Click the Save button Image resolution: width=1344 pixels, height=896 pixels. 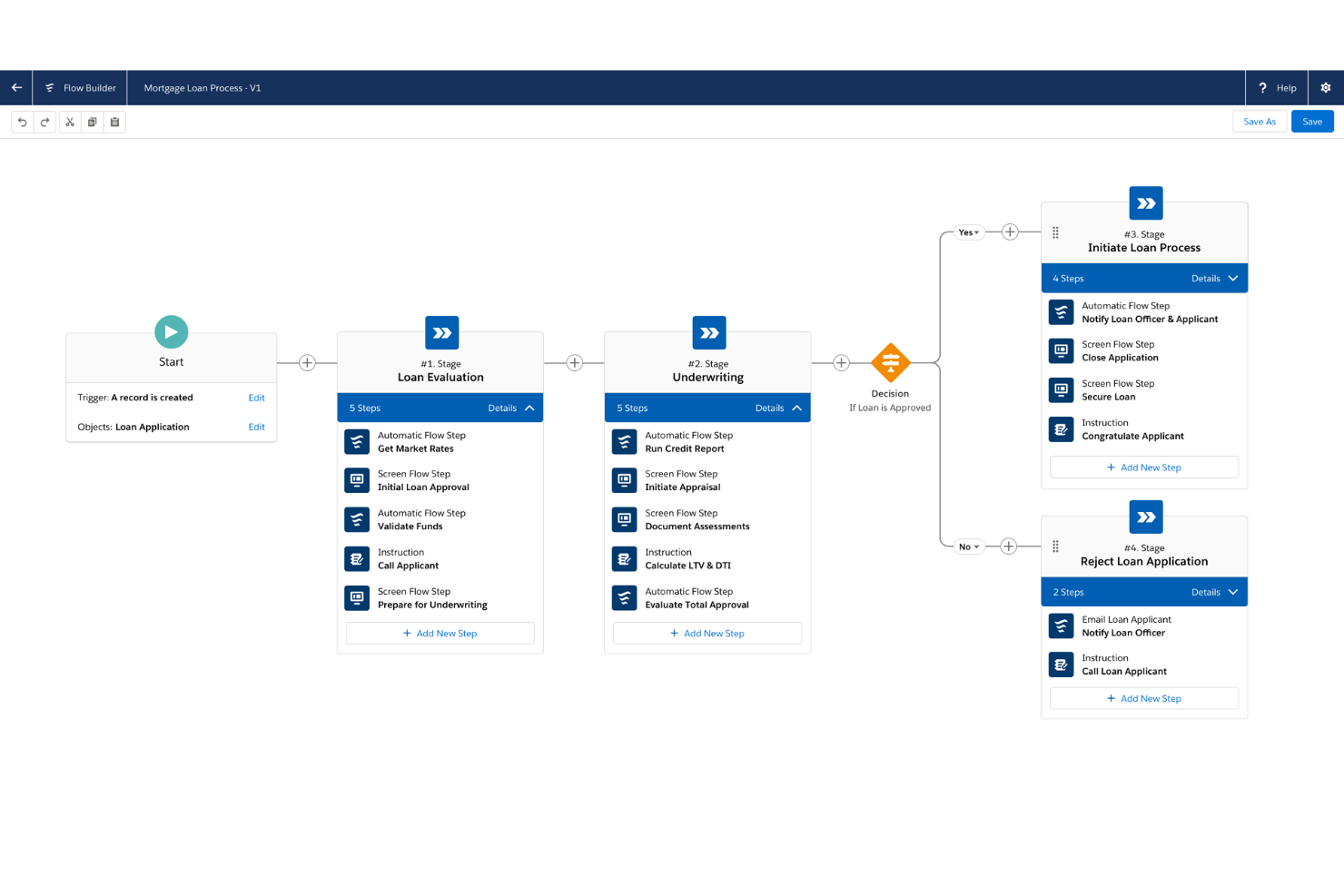click(1312, 121)
